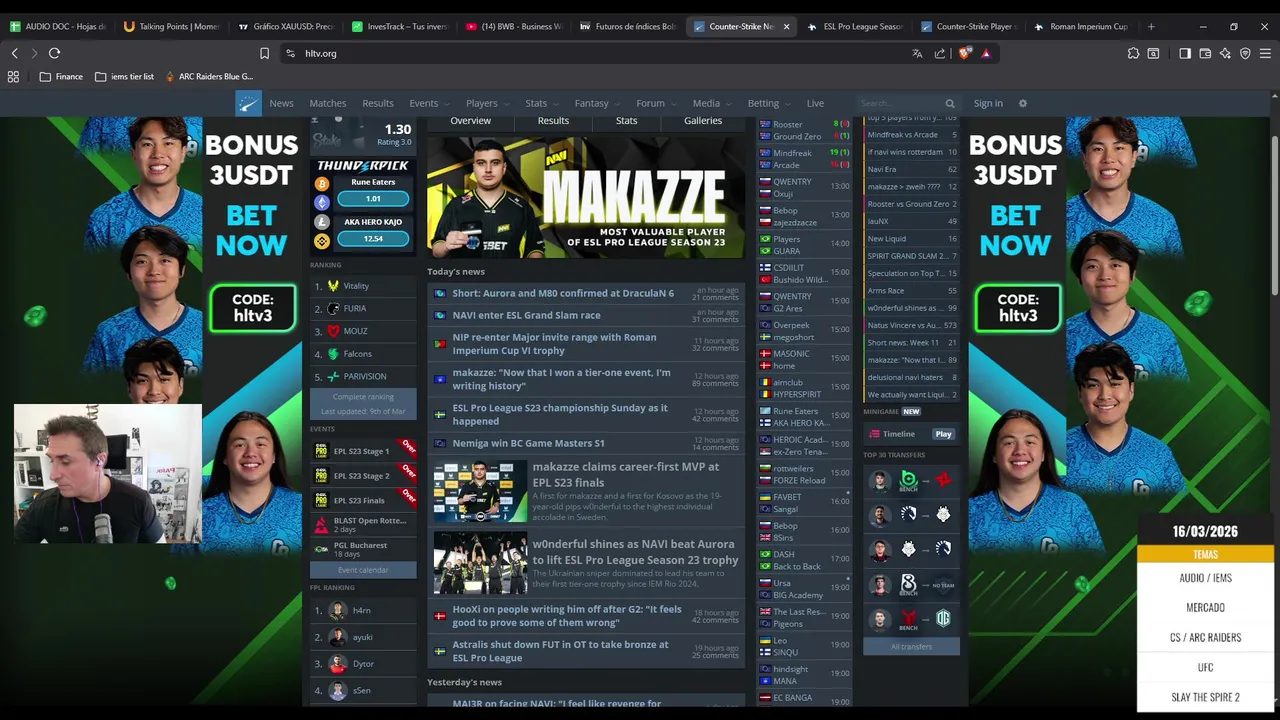Click the Falcons team logo in the ranking
Image resolution: width=1280 pixels, height=720 pixels.
[x=333, y=354]
